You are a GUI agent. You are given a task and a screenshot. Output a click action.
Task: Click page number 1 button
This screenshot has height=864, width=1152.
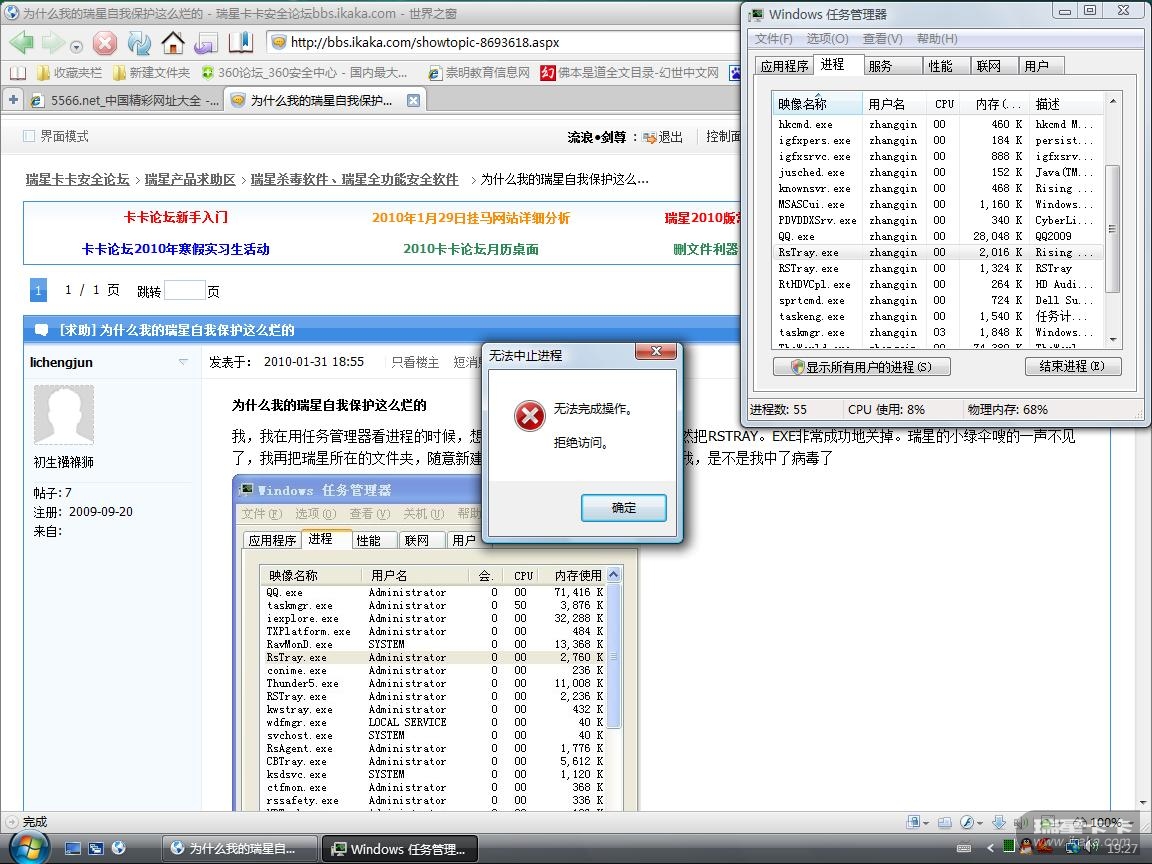[x=38, y=290]
